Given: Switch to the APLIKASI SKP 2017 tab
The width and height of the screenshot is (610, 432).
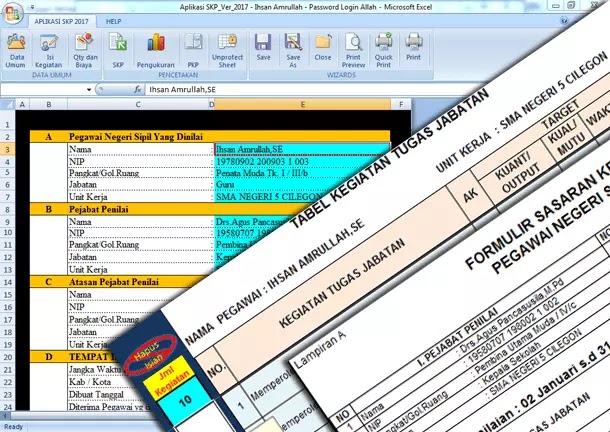Looking at the screenshot, I should click(x=61, y=21).
